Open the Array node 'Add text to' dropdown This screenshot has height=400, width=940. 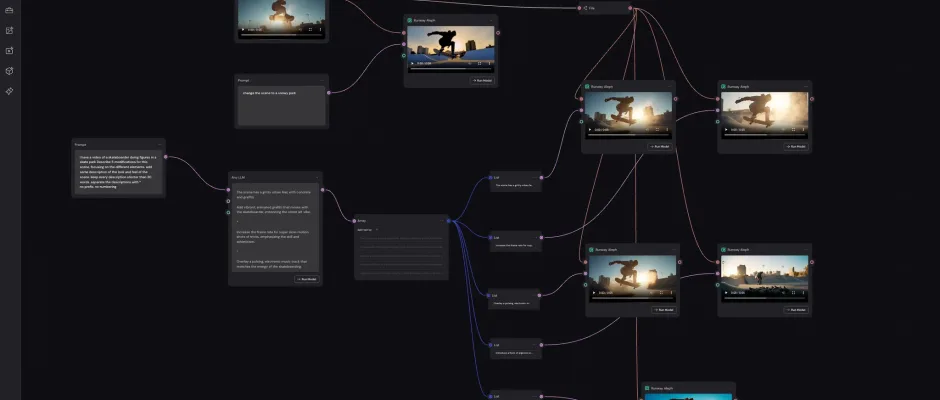pyautogui.click(x=367, y=230)
